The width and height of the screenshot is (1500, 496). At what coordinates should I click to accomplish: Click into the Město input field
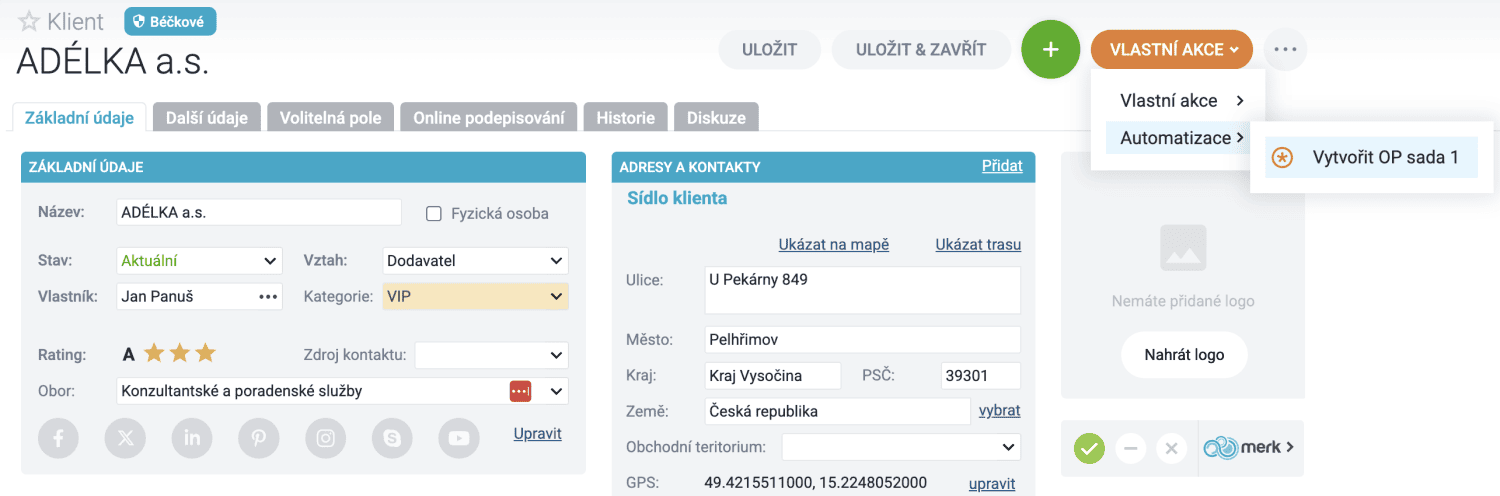coord(862,340)
